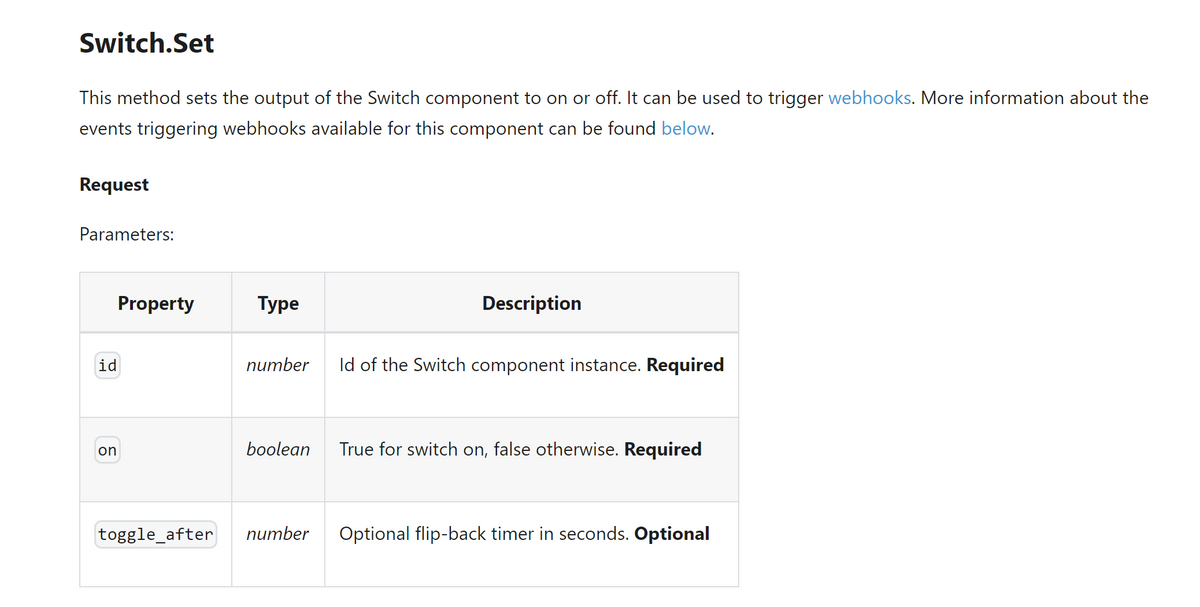Click the Request subheading
This screenshot has width=1200, height=607.
(x=114, y=184)
